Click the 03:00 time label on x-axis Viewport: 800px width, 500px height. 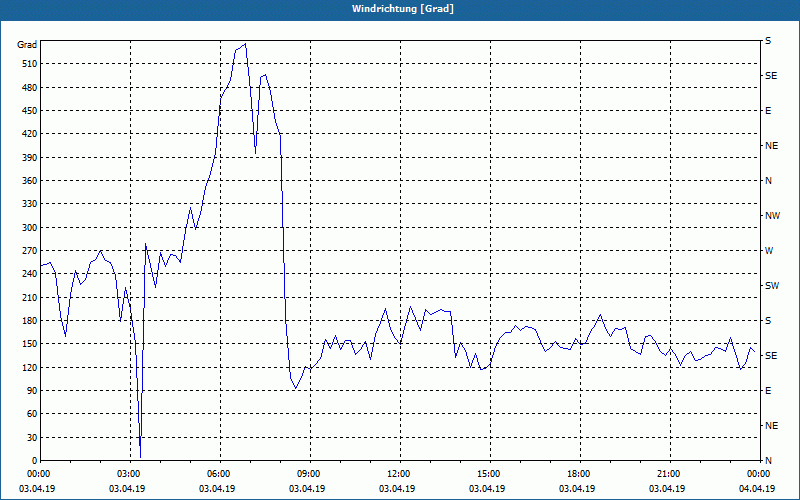[x=128, y=474]
